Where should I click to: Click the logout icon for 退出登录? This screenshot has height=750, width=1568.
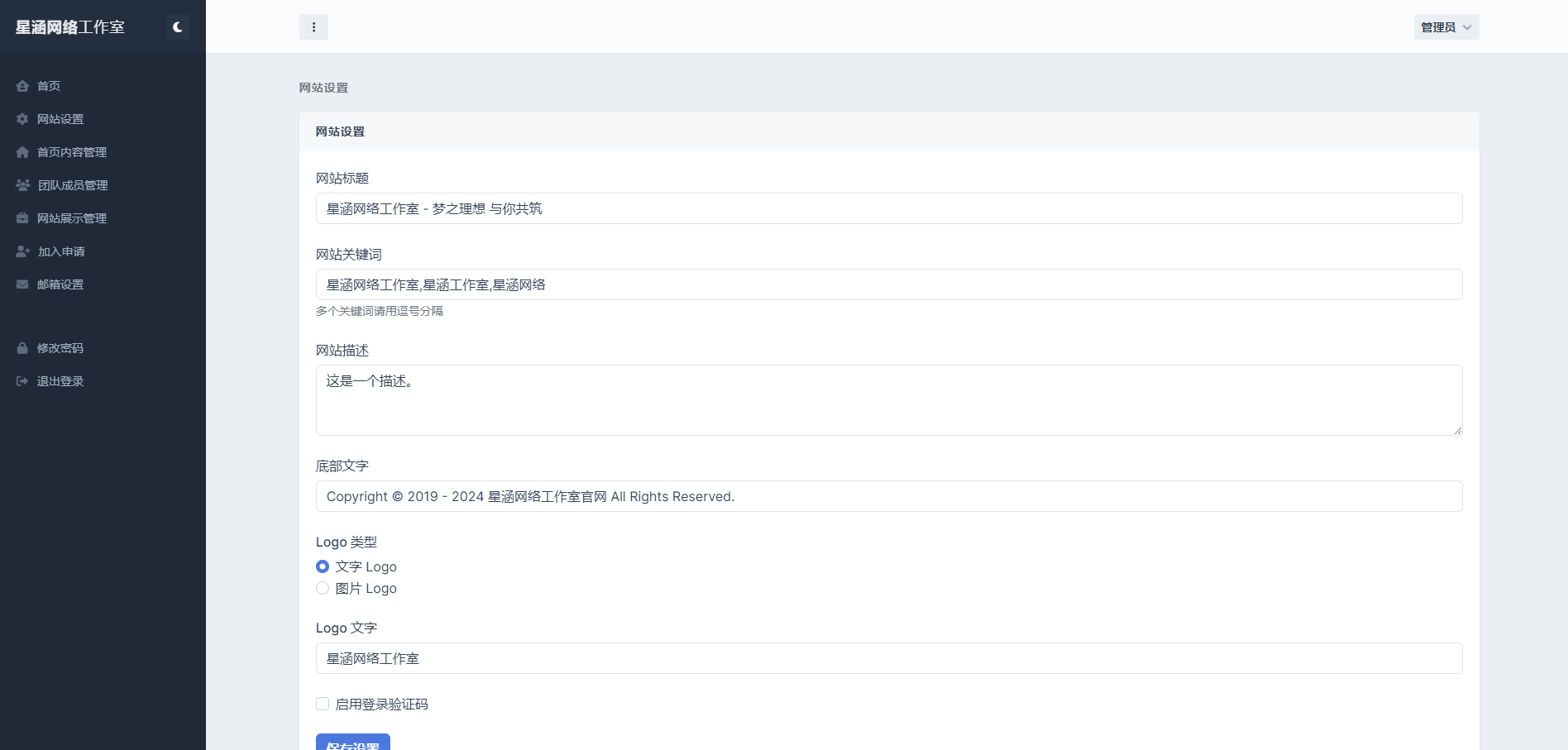pyautogui.click(x=22, y=381)
